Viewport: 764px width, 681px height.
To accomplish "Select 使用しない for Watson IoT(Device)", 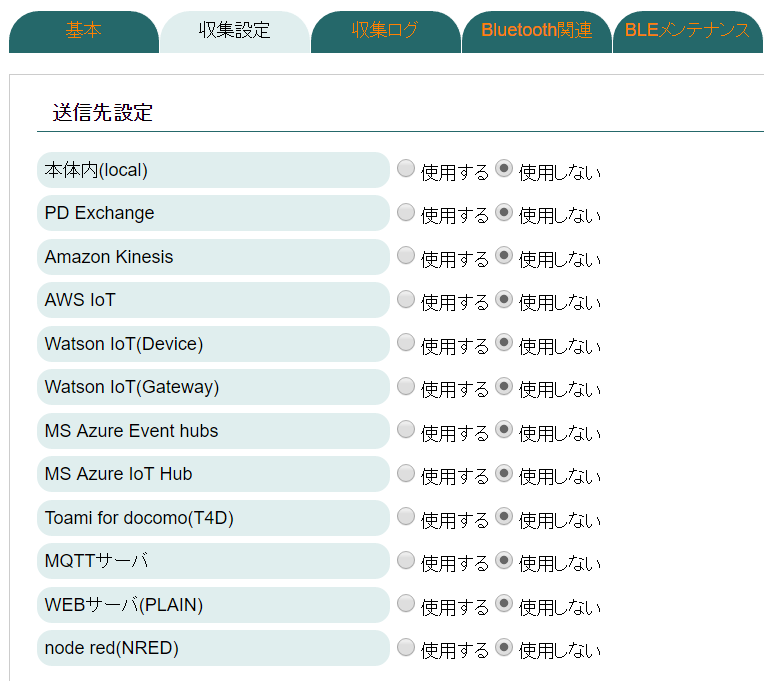I will click(504, 342).
